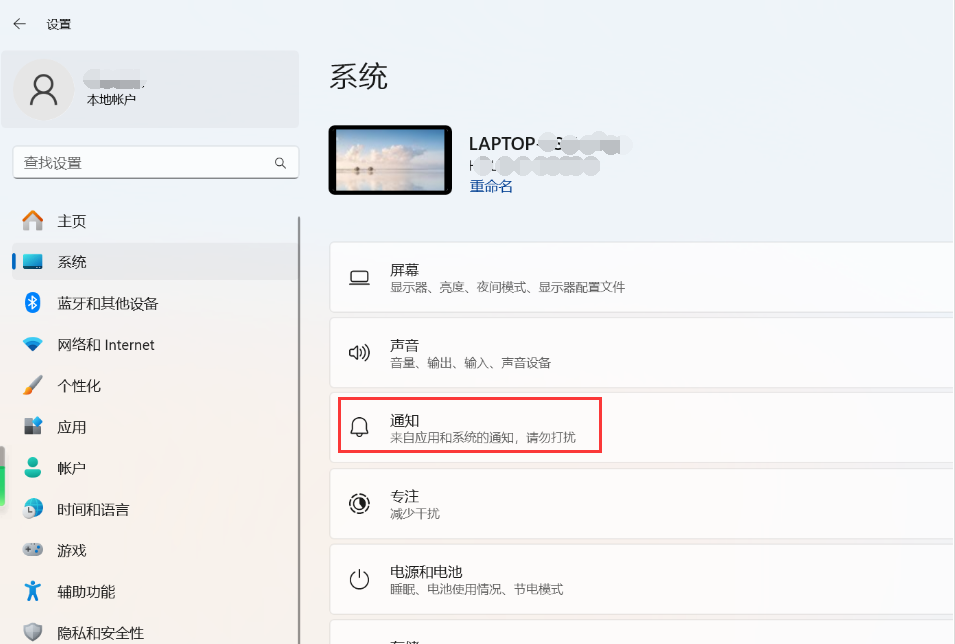Select 应用 in the sidebar
Screen dimensions: 955x644
click(x=72, y=427)
